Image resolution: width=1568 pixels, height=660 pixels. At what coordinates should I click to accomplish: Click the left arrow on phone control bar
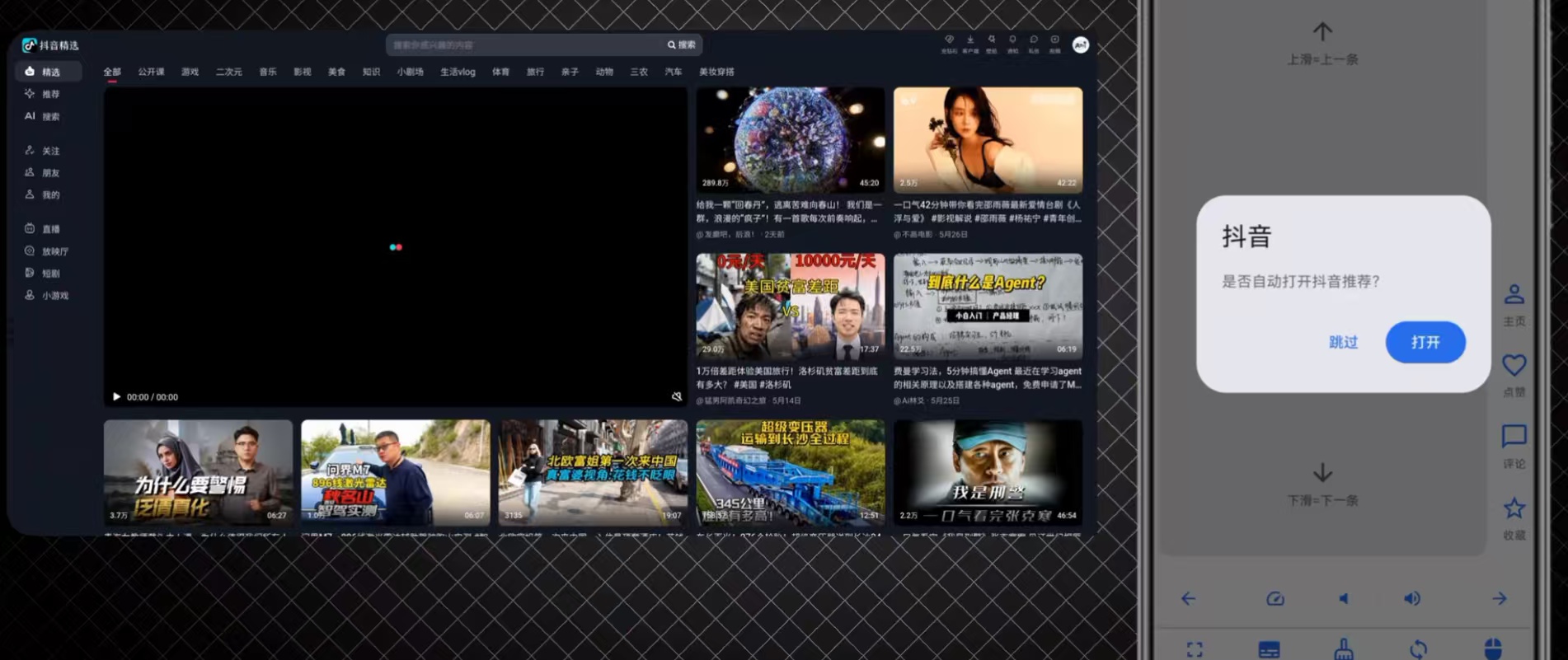1188,599
